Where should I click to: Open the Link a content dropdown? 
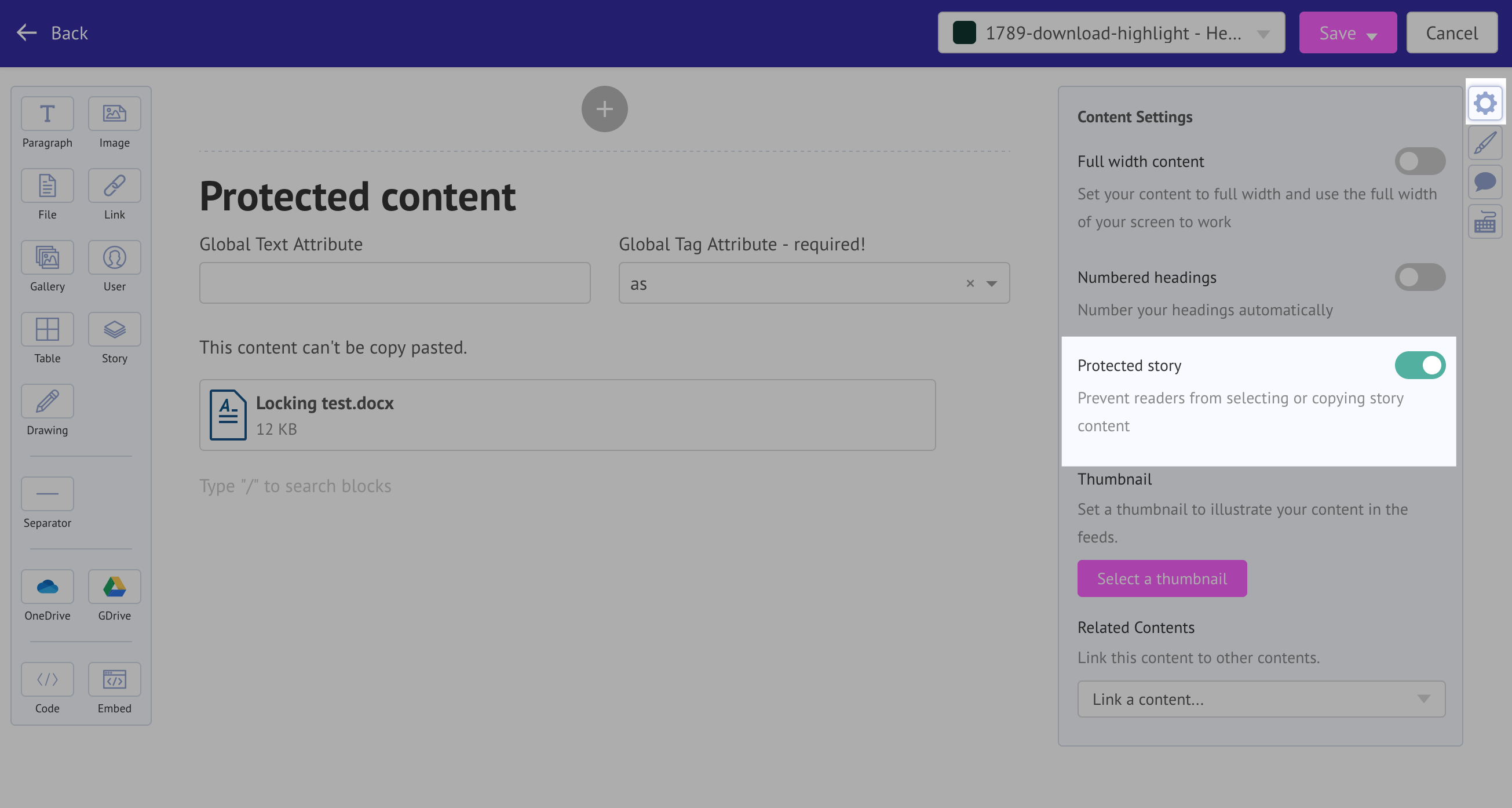1261,699
